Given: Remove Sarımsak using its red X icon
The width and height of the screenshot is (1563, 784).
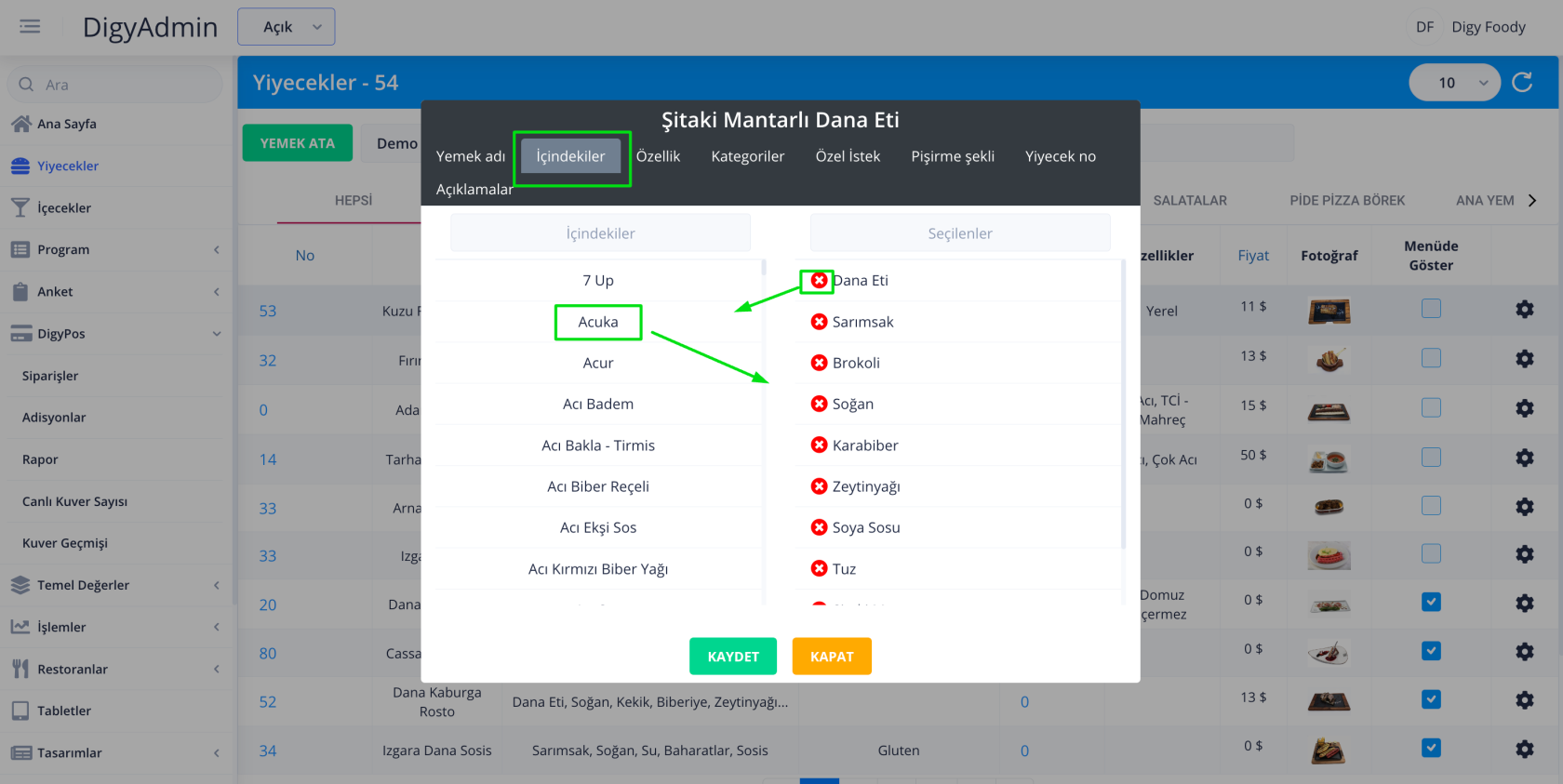Looking at the screenshot, I should click(x=819, y=322).
